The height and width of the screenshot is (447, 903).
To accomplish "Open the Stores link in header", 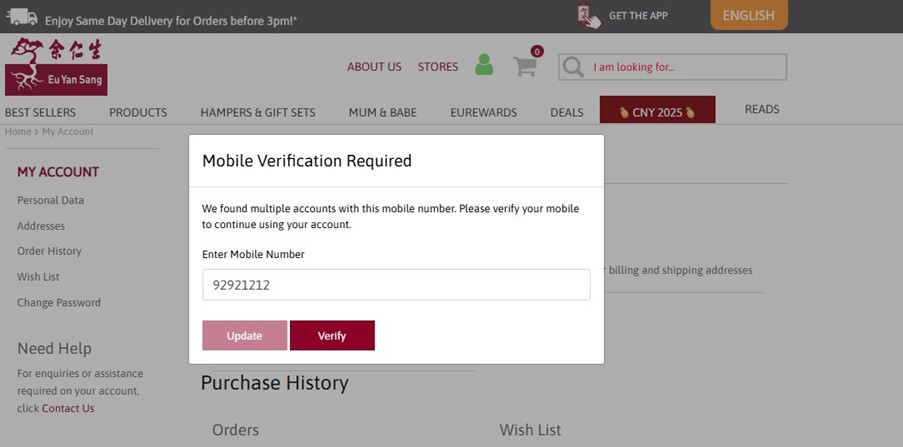I will (x=438, y=67).
